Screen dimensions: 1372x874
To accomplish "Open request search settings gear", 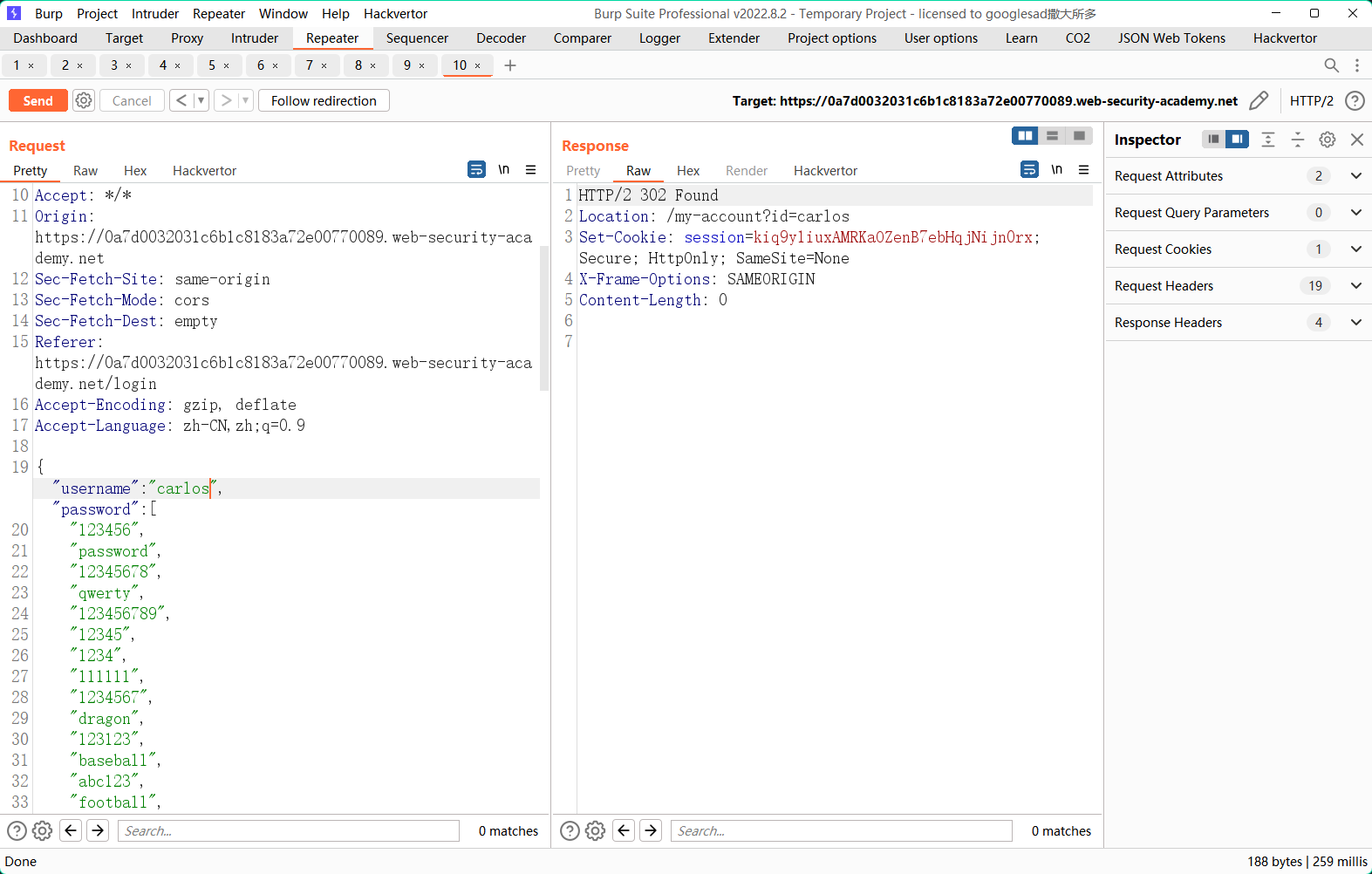I will point(42,830).
